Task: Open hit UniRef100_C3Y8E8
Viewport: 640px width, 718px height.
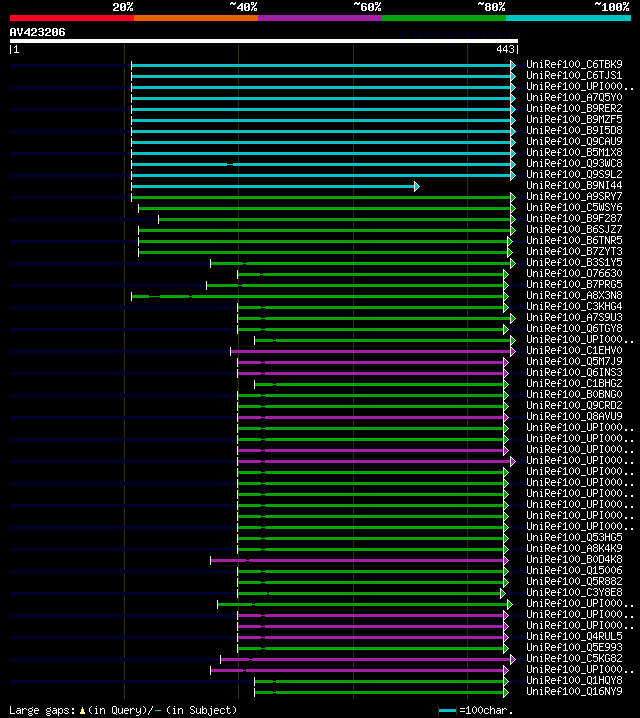Action: 574,592
